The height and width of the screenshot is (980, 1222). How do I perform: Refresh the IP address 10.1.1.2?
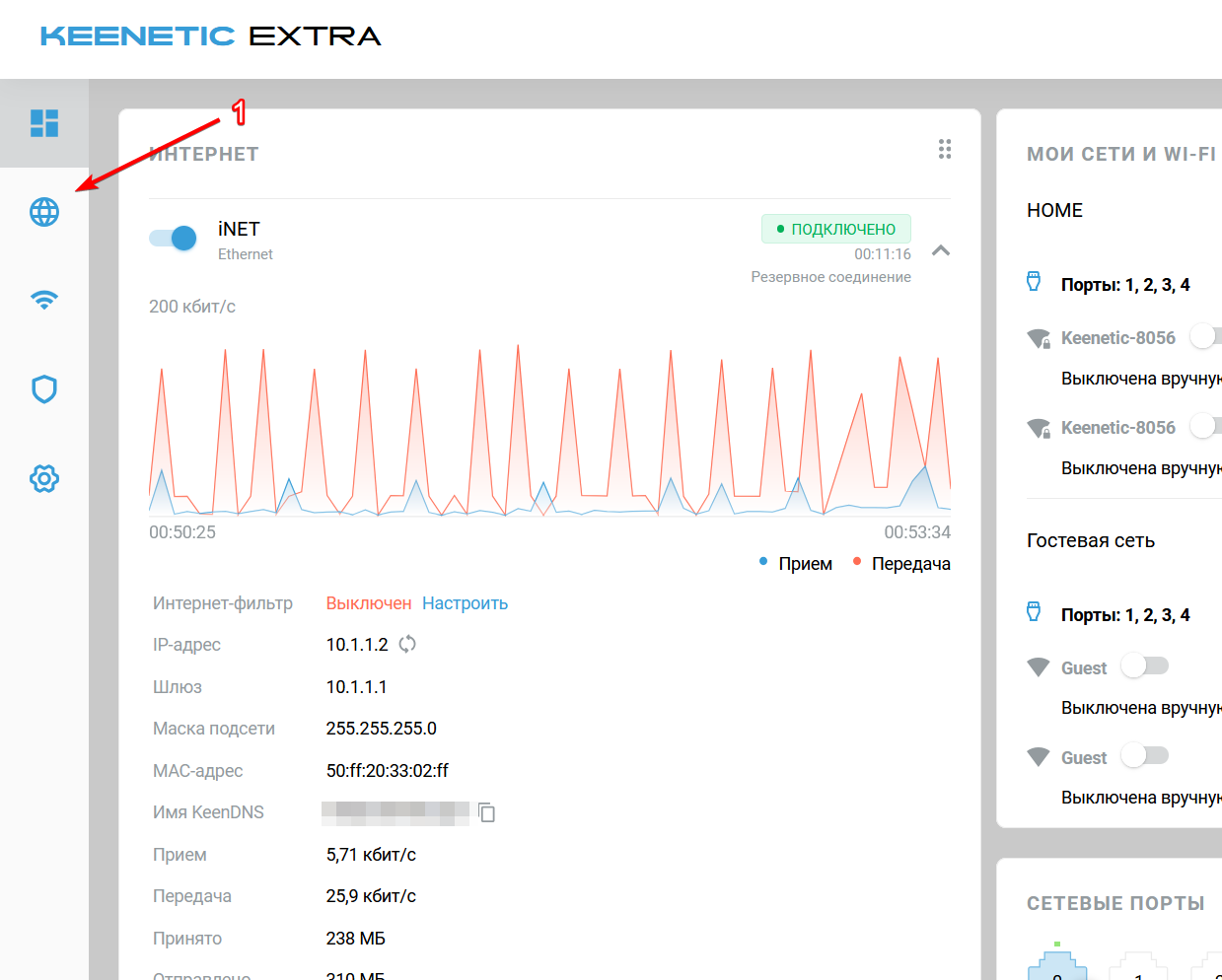[x=407, y=644]
